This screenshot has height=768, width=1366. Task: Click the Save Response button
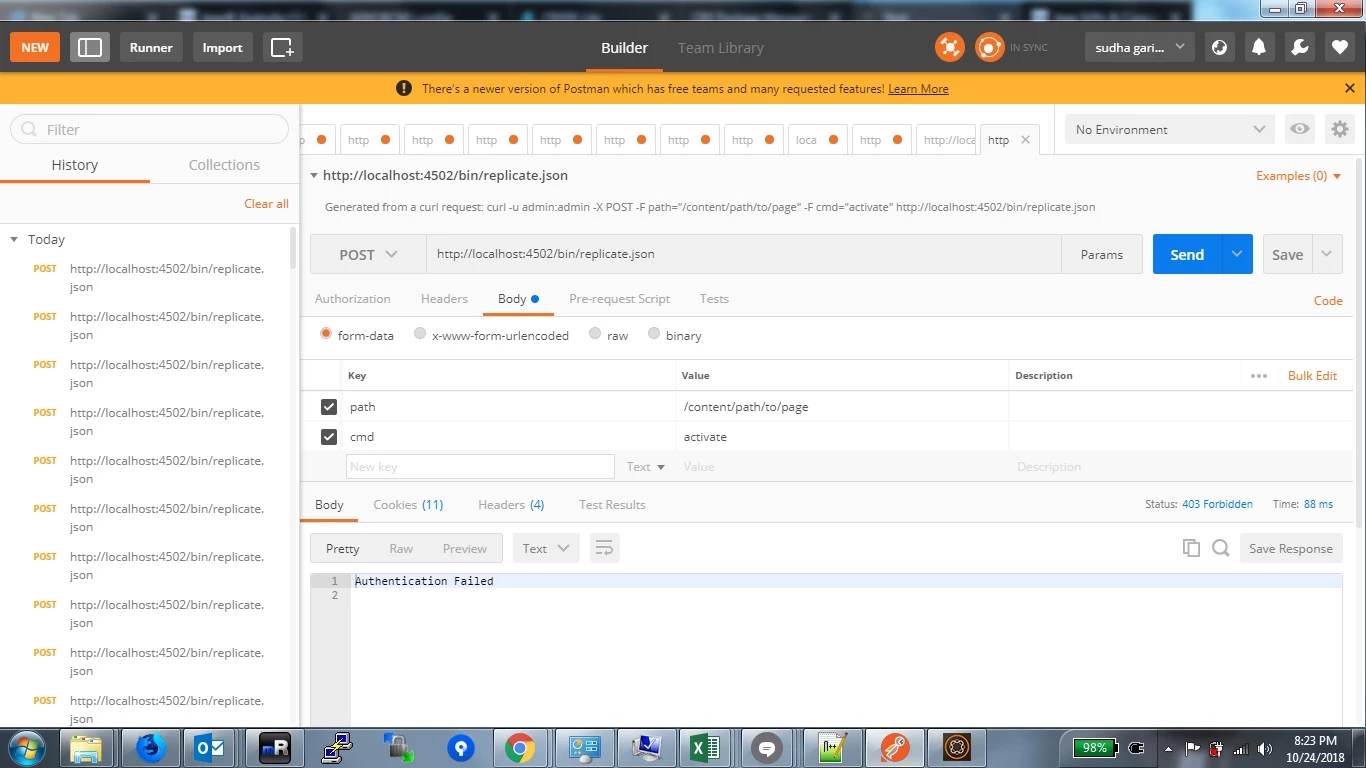pyautogui.click(x=1290, y=548)
